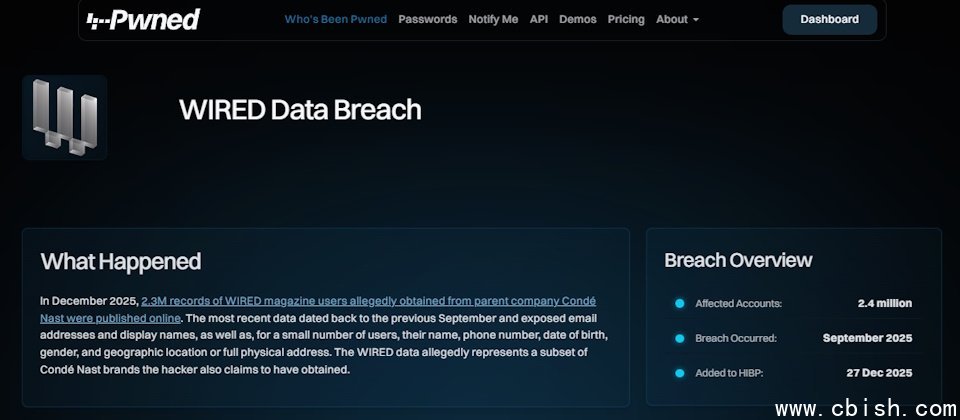Click the bullet icon beside Breach Occurred
The height and width of the screenshot is (420, 960).
[x=679, y=338]
